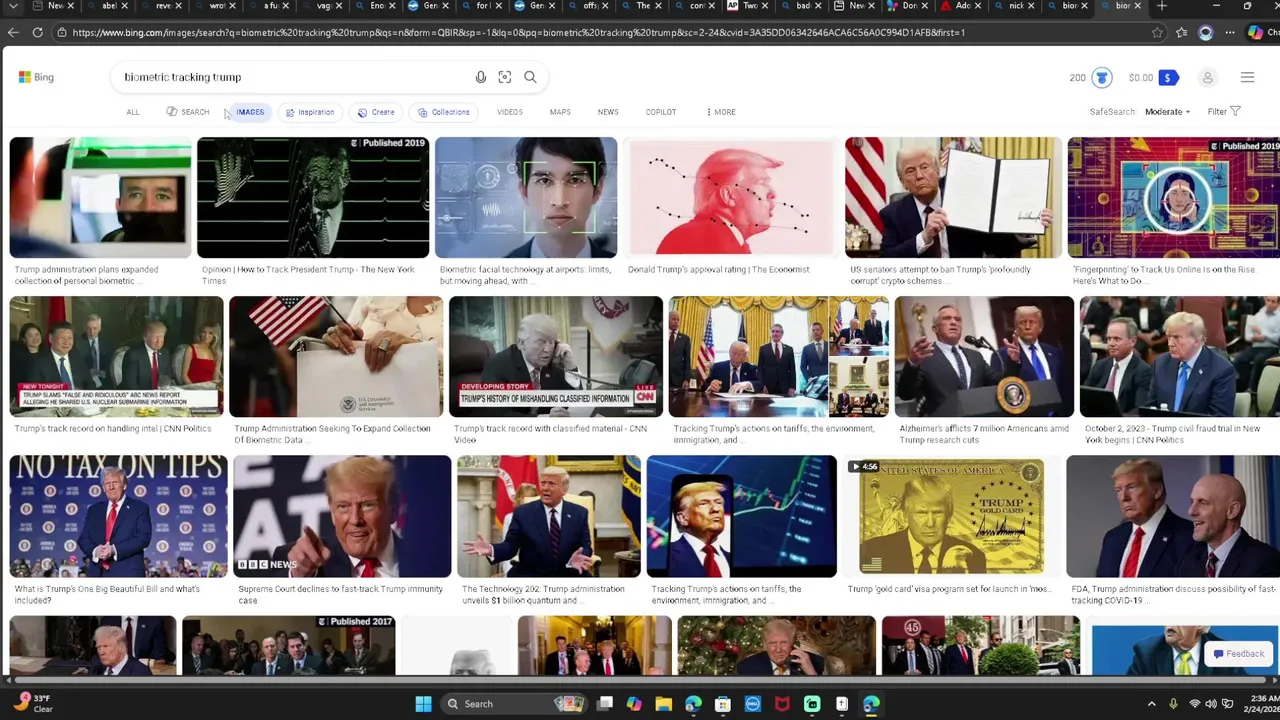Screen dimensions: 1280x720
Task: Click 'Fingerprinting to Track Us Online' caption
Action: [1163, 275]
